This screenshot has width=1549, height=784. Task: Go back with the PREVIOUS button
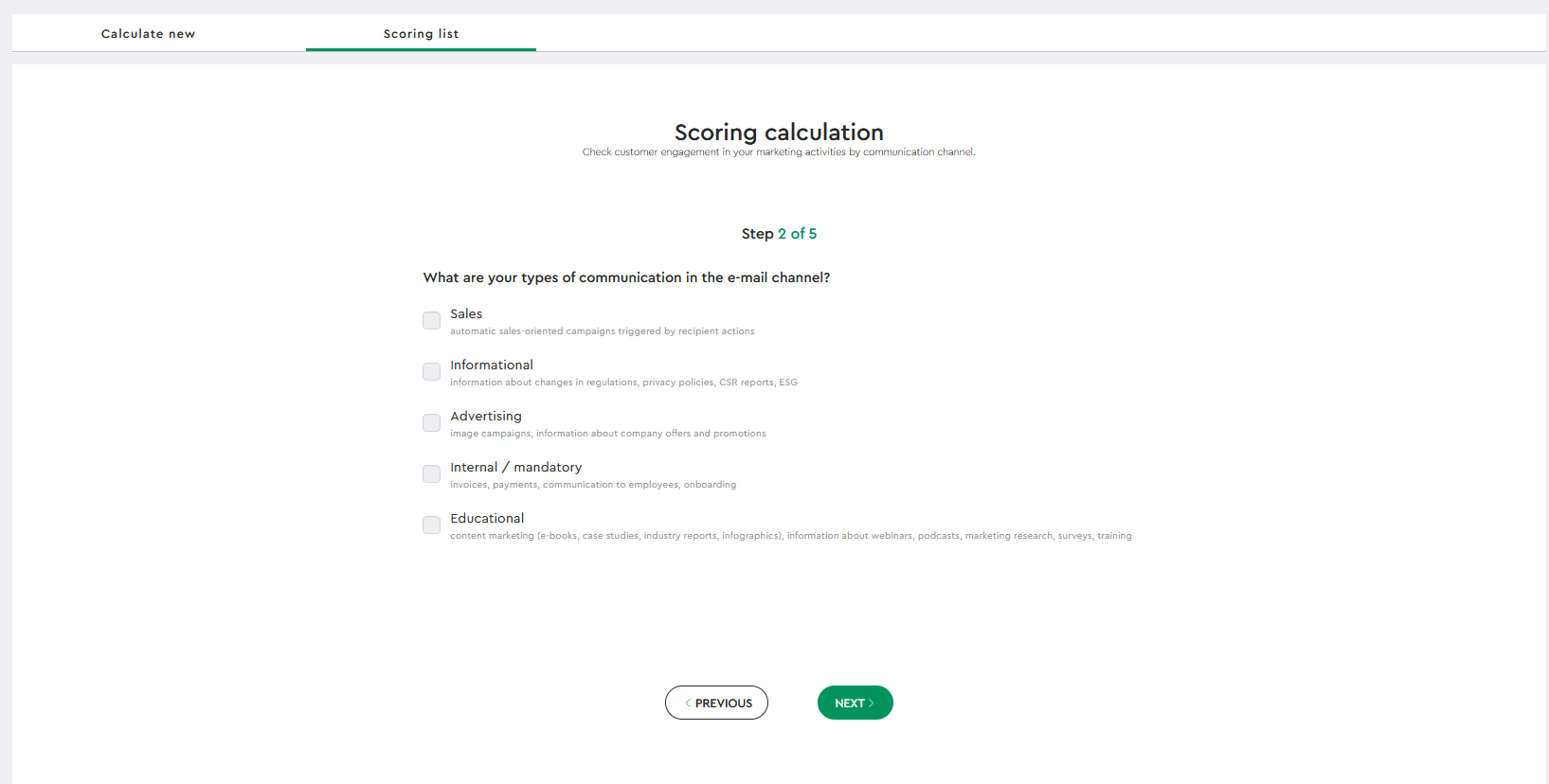[716, 703]
